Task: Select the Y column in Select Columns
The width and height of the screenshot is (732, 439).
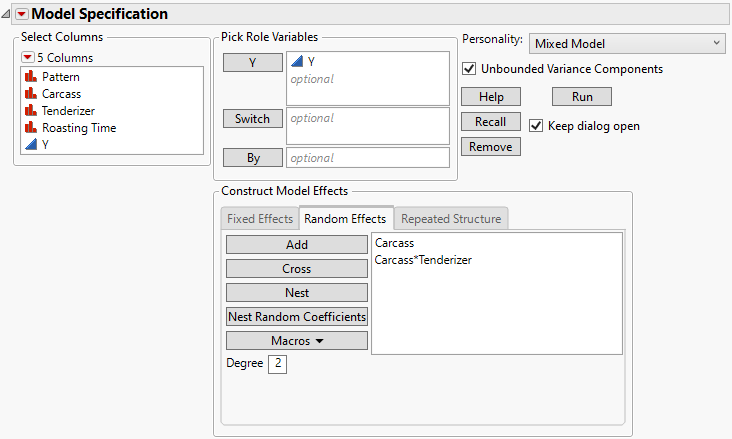Action: pos(45,145)
